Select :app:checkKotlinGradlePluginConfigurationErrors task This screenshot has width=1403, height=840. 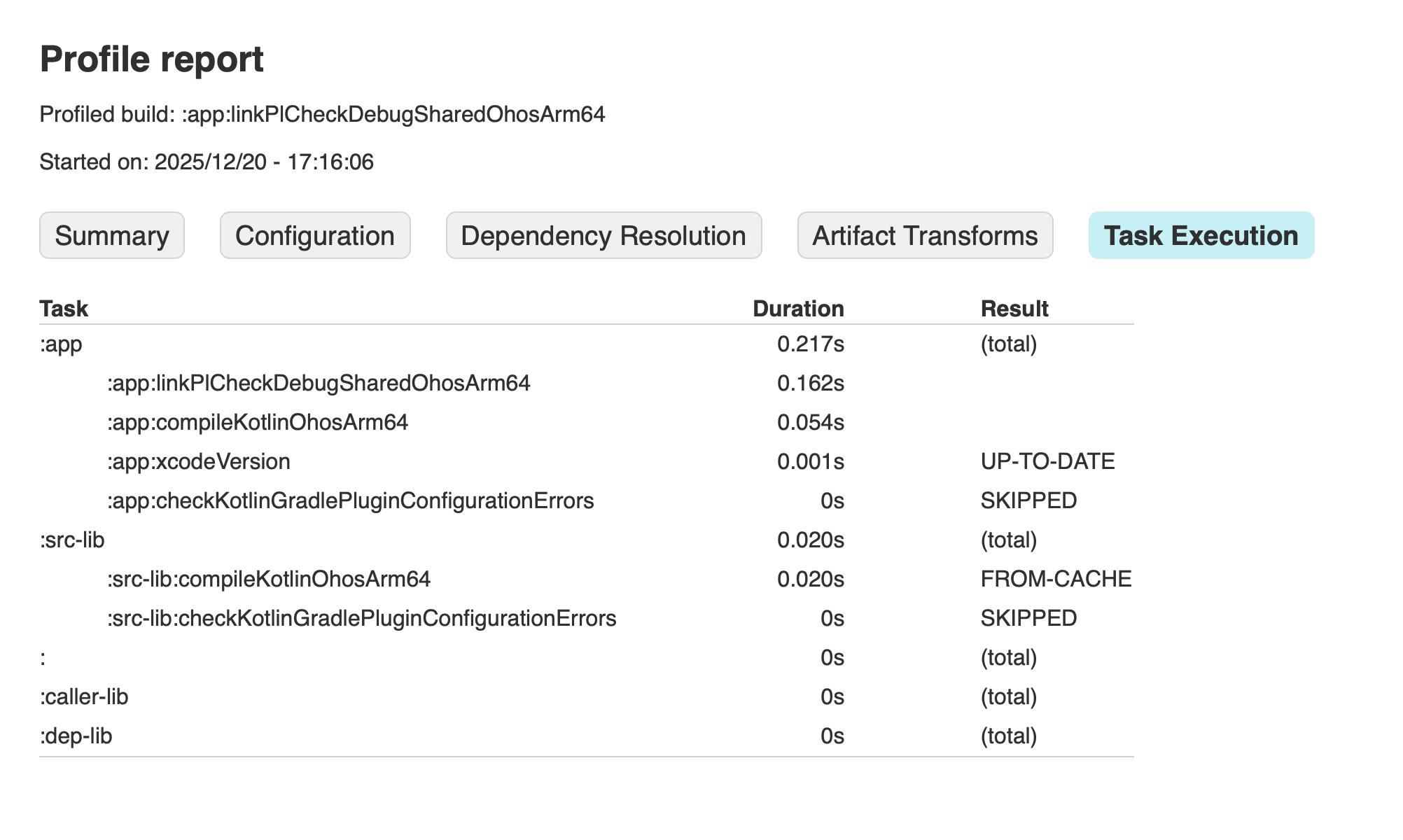351,501
